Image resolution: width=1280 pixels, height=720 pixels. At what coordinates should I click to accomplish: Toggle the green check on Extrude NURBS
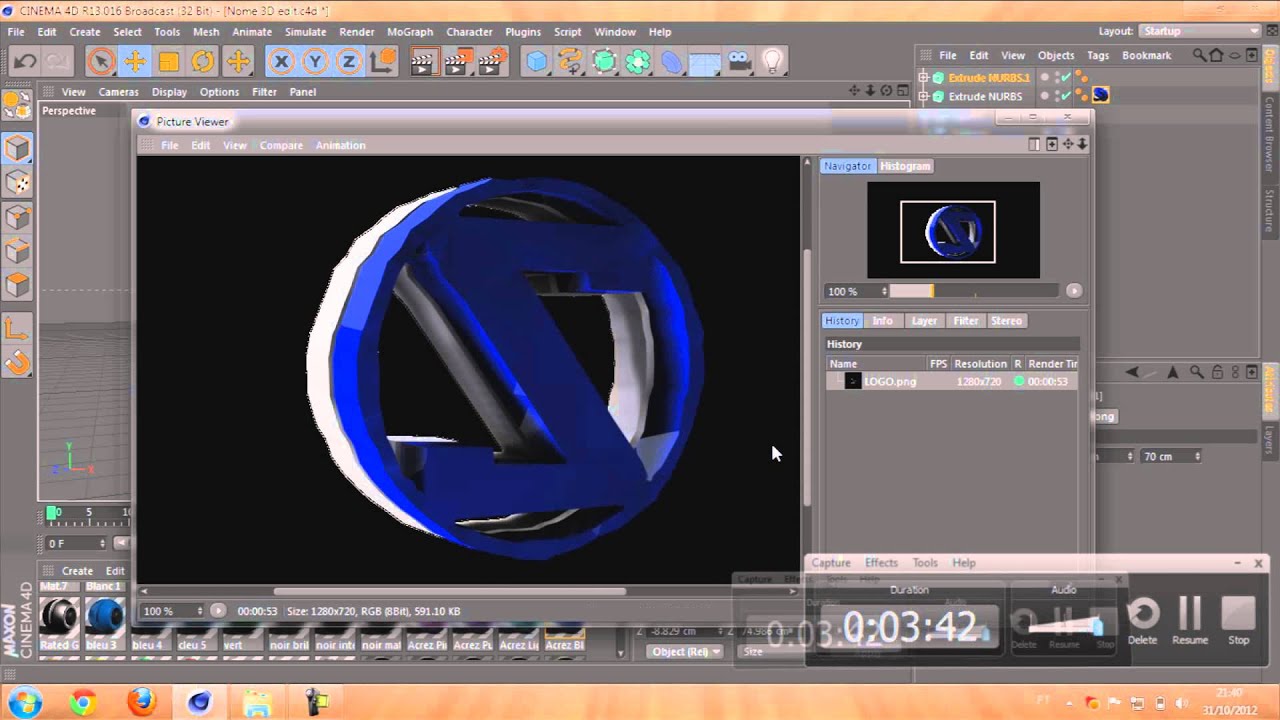pos(1065,96)
